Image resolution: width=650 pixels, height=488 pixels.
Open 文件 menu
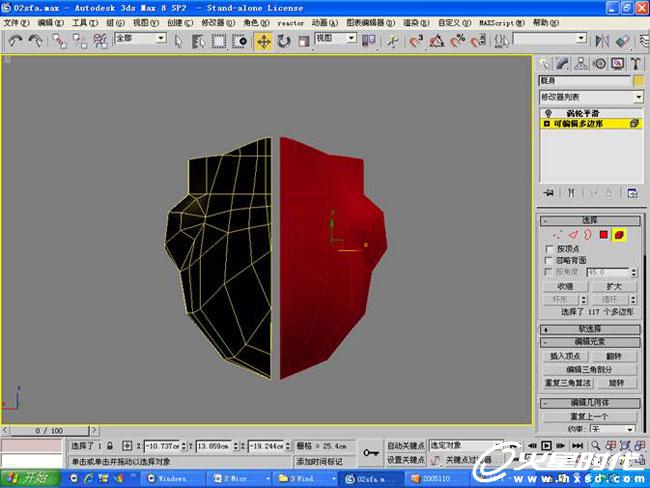click(x=16, y=23)
